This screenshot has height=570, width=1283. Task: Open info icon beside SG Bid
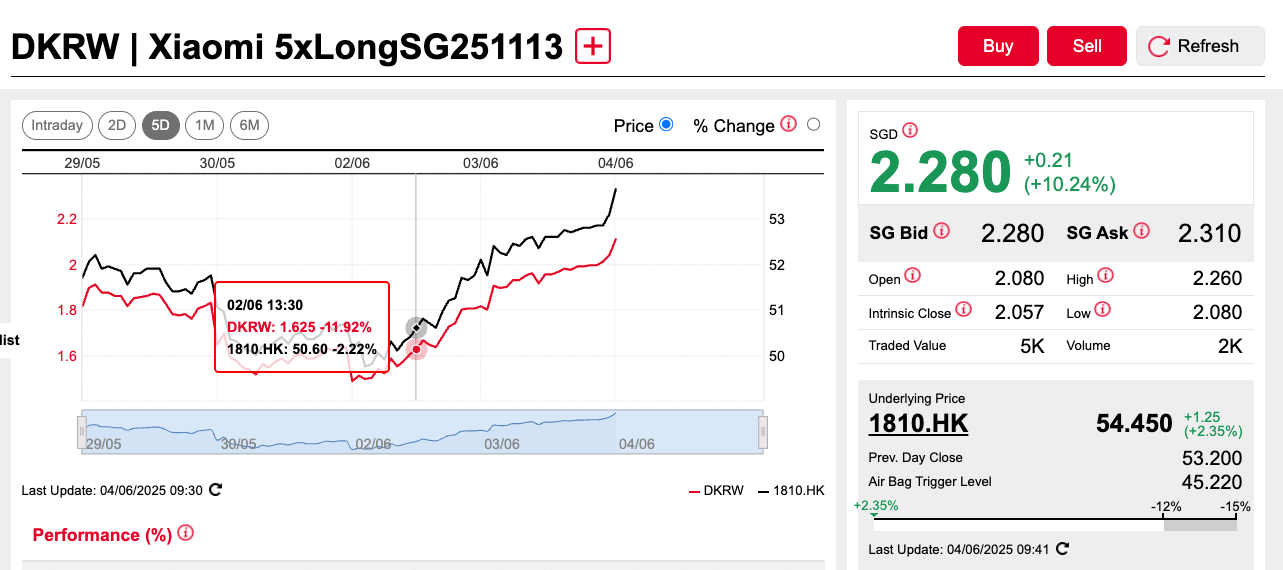941,231
